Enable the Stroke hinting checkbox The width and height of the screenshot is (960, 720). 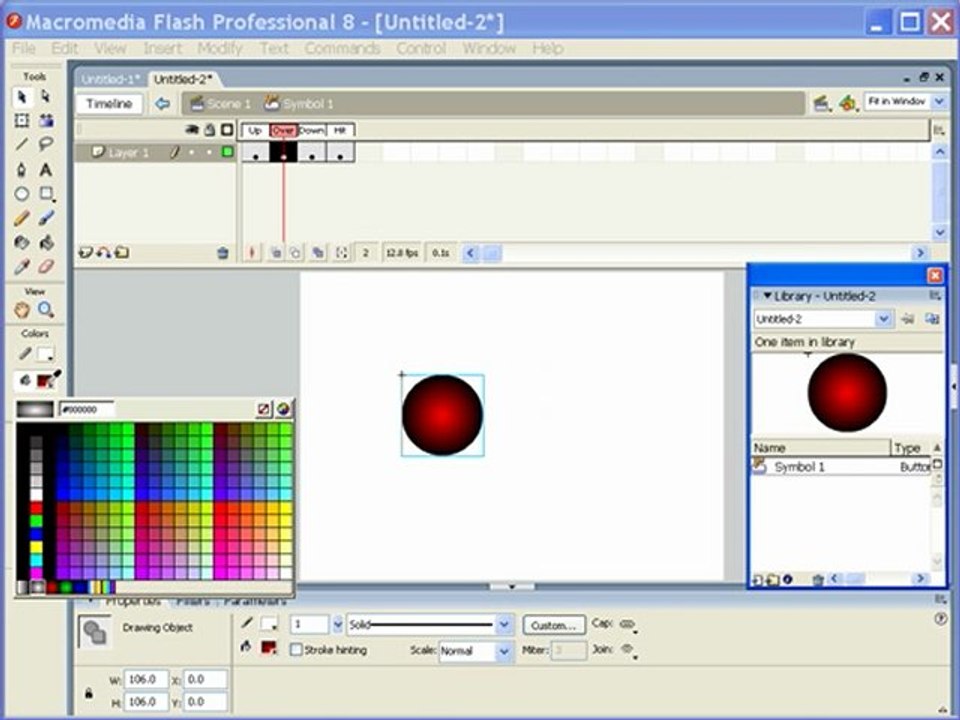(296, 650)
